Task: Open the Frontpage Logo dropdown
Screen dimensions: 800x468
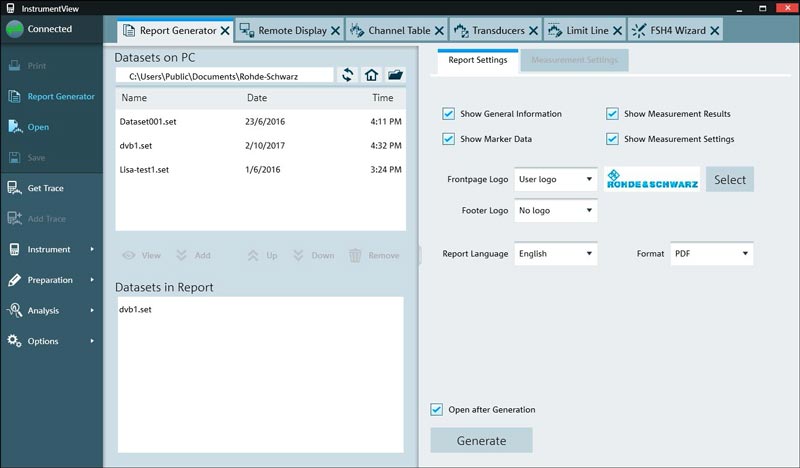Action: [x=555, y=180]
